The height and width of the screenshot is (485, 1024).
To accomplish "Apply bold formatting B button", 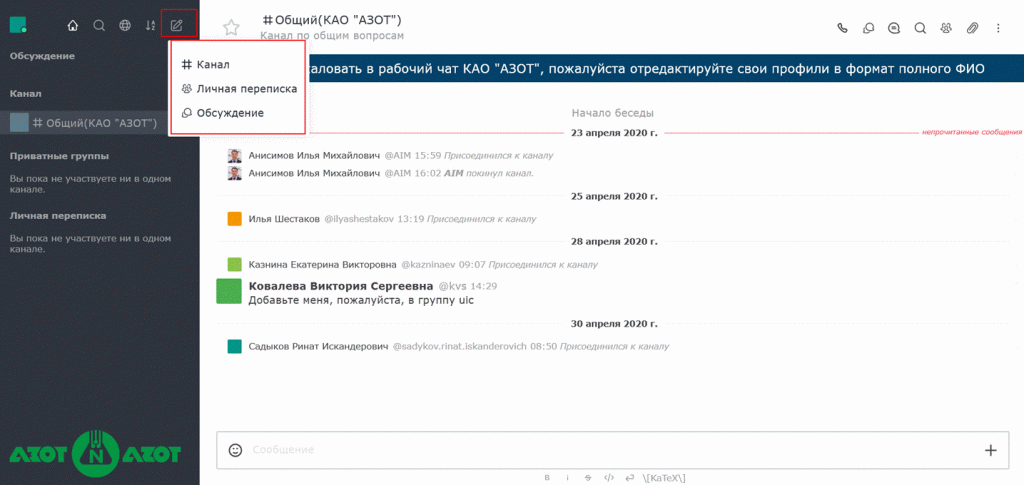I will click(547, 478).
